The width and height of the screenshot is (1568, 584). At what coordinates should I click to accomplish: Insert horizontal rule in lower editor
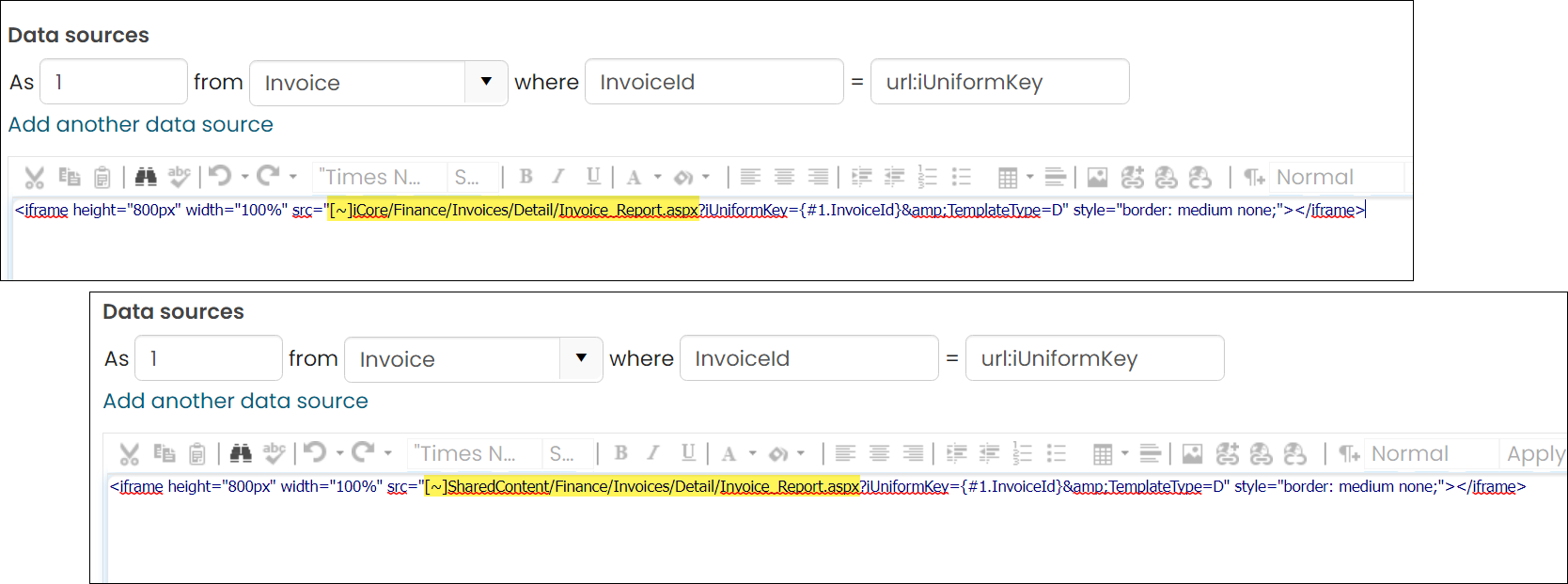coord(1150,453)
